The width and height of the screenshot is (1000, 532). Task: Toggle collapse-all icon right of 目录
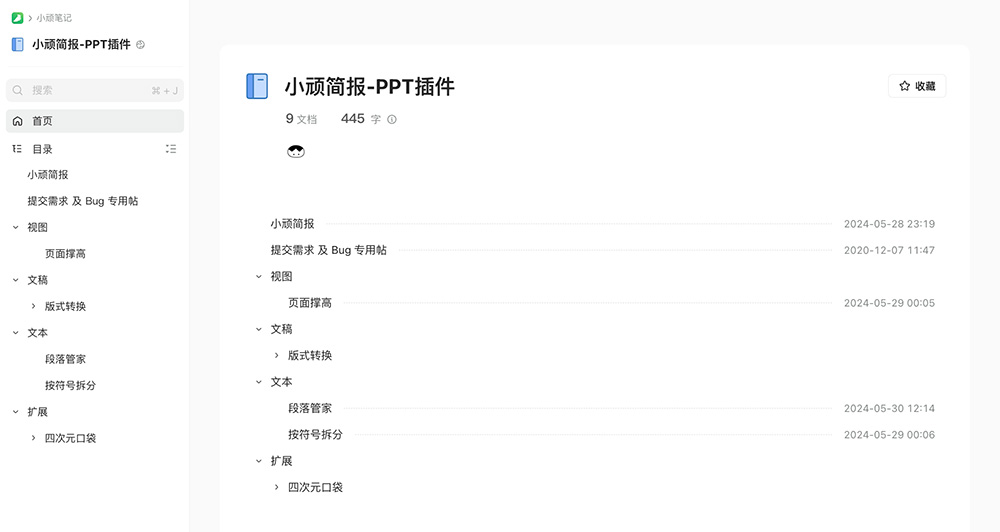coord(171,149)
